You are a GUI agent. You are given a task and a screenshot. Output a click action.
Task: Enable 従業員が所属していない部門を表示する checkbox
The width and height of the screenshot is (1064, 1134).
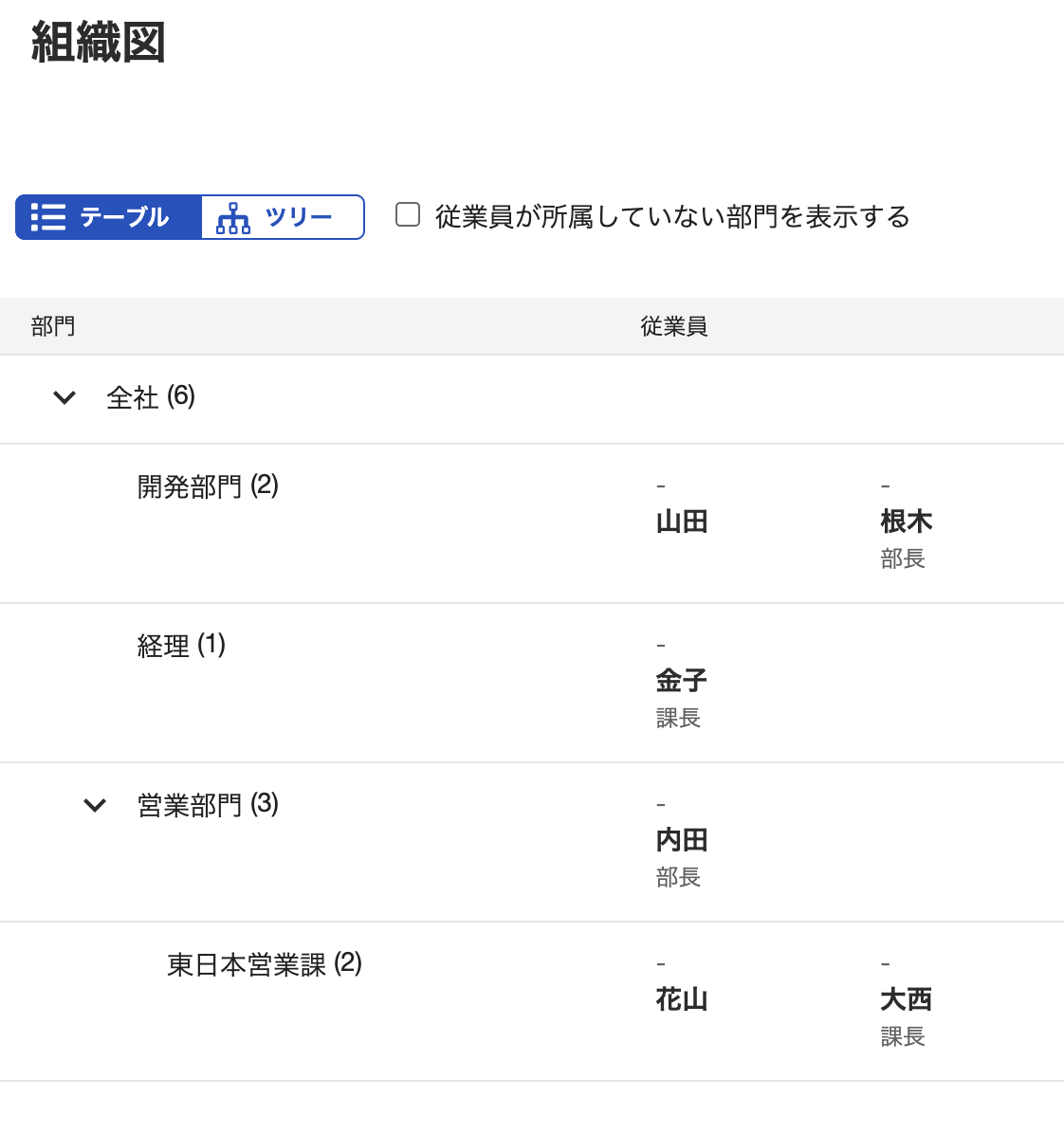408,215
